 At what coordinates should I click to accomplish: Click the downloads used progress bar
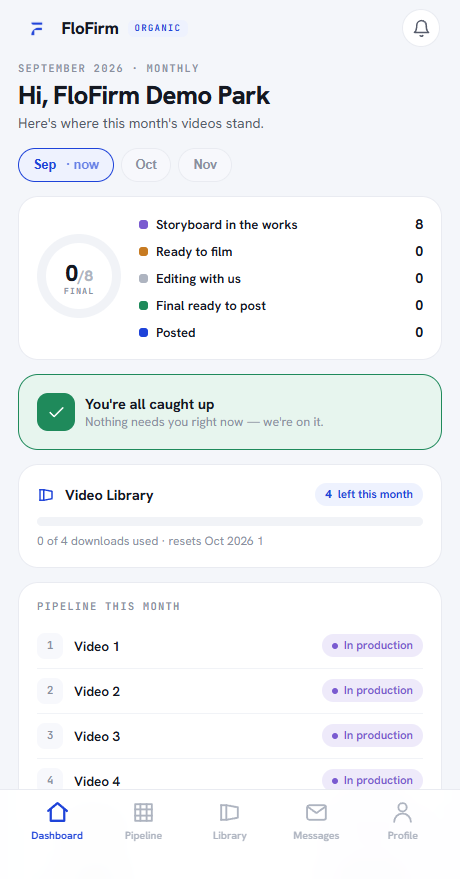(230, 521)
